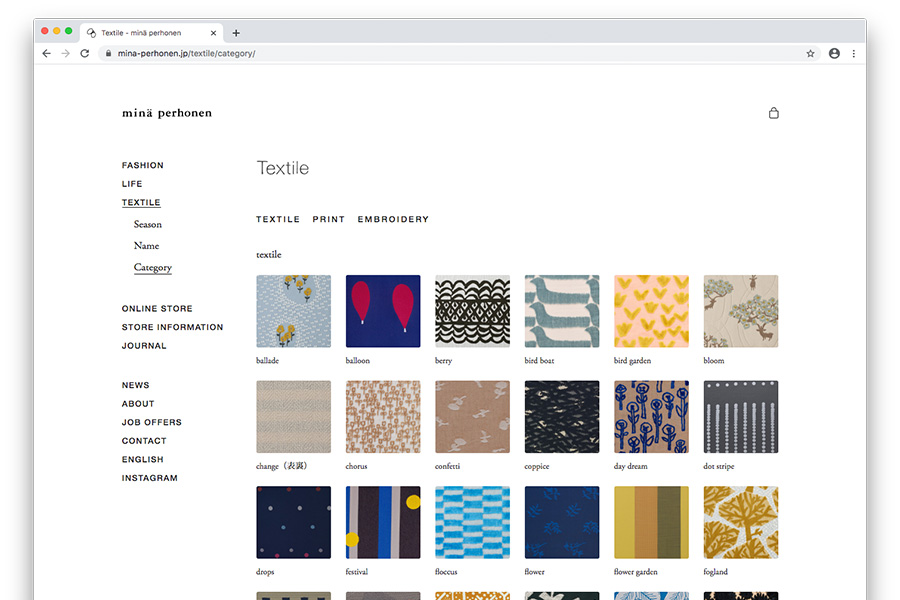Browse textiles by Category

[x=153, y=267]
